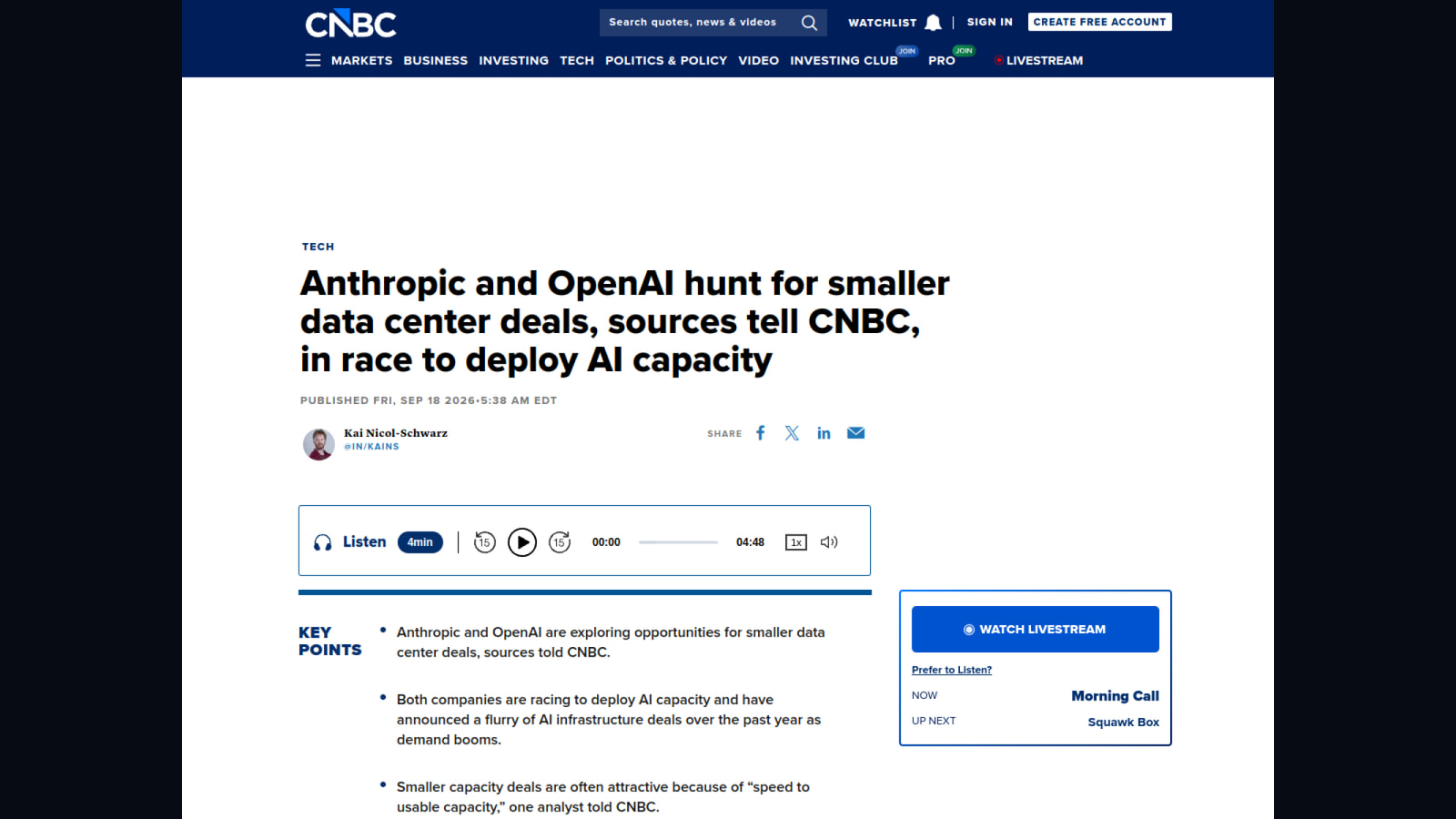
Task: Open the Investing Club menu
Action: pos(844,60)
